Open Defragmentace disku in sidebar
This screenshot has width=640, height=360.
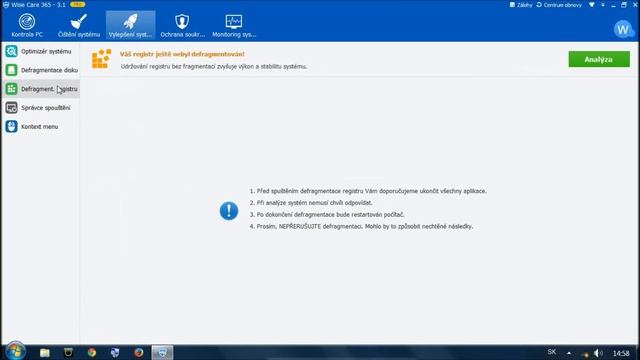pos(41,70)
